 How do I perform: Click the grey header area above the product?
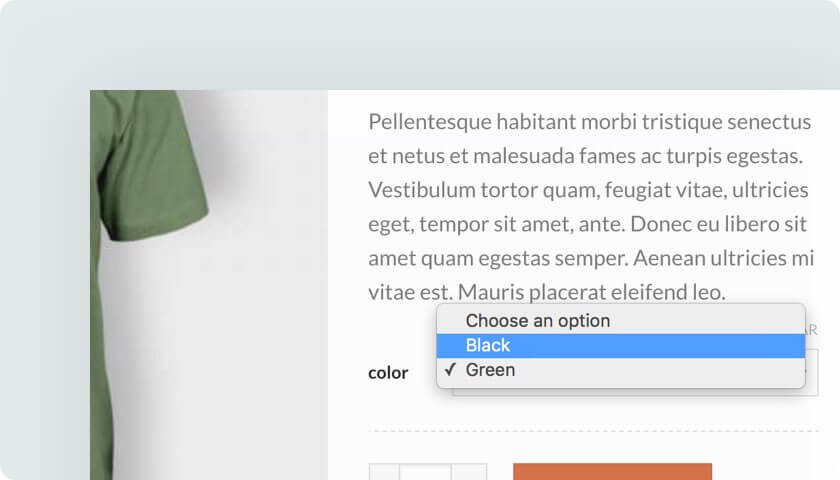click(x=420, y=45)
